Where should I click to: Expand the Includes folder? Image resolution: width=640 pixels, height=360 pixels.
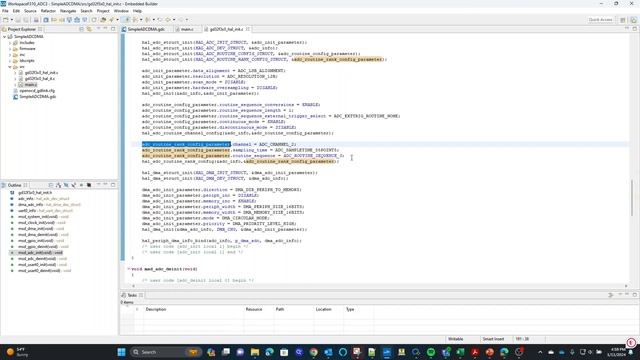coord(10,43)
